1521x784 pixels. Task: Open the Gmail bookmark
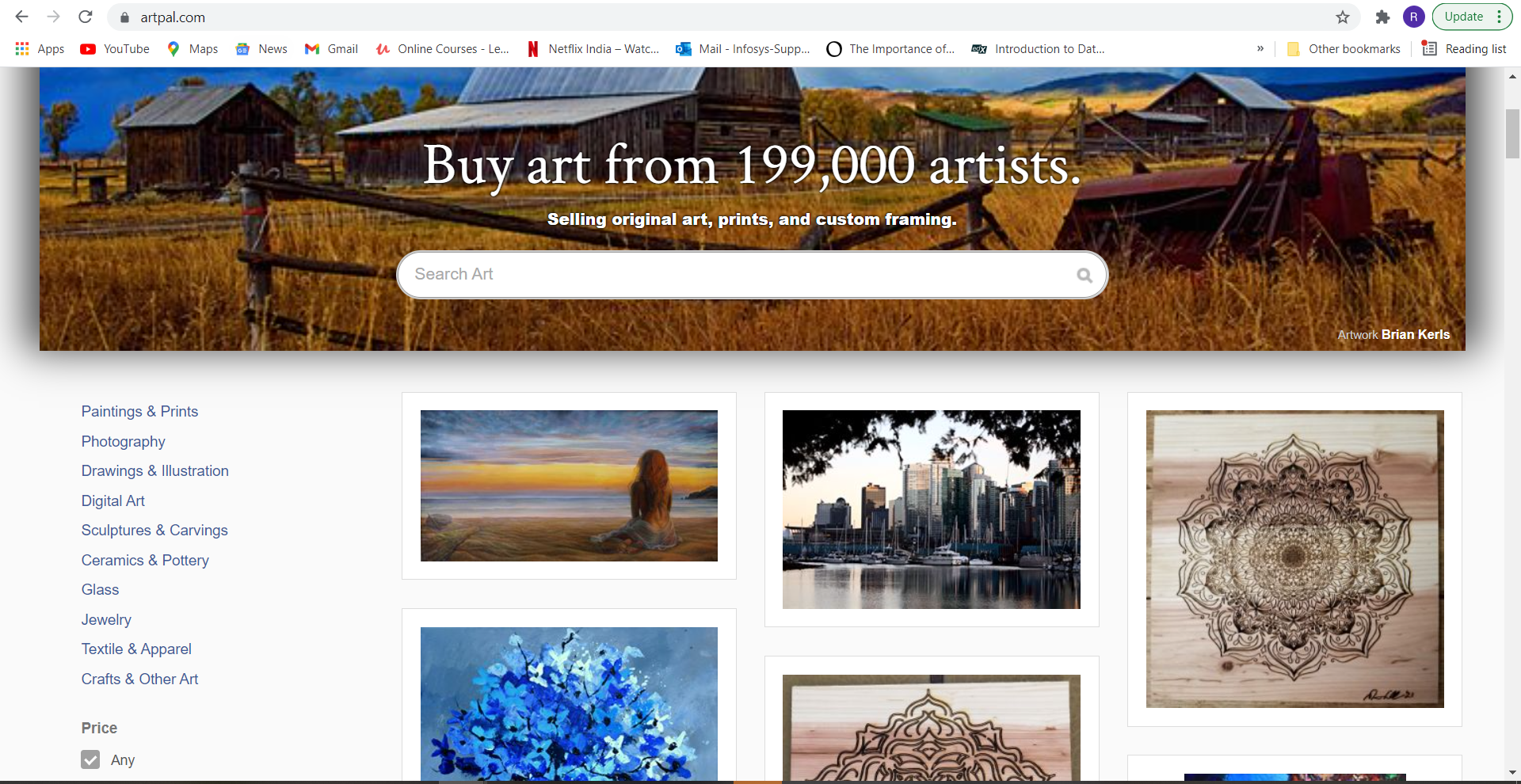331,49
